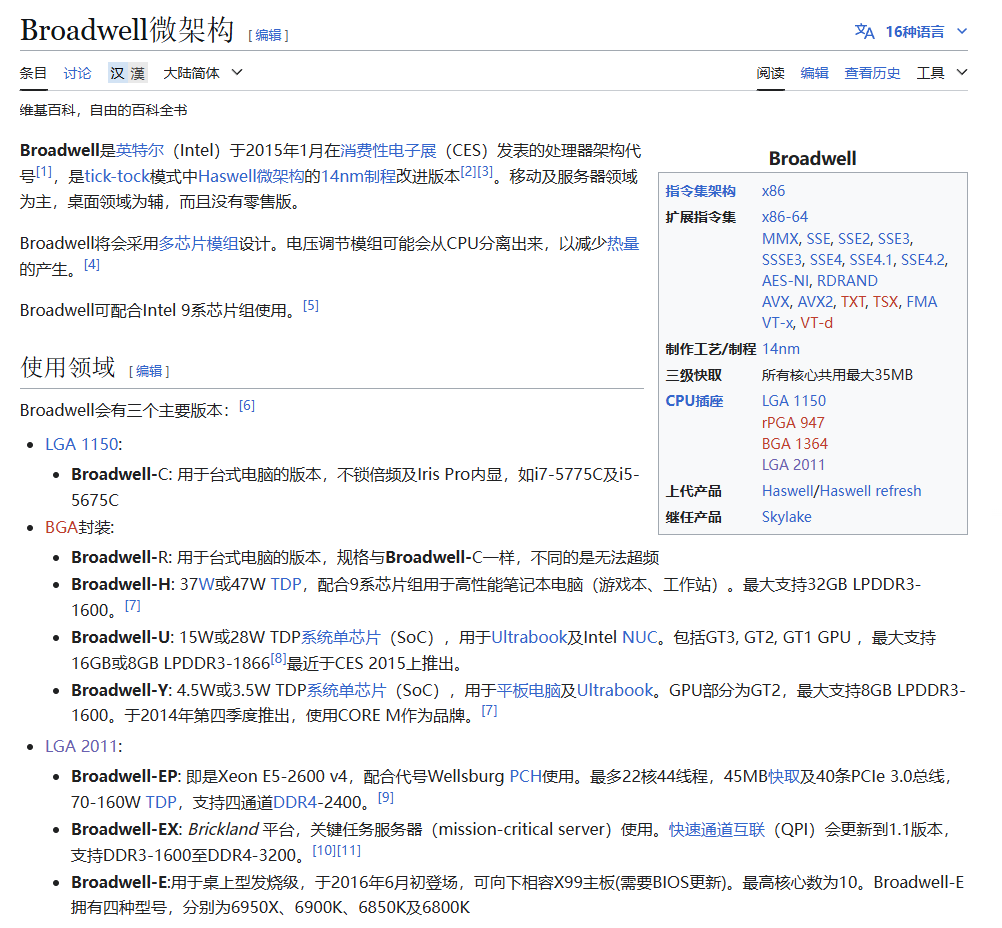Open 指令集架构 infobox label link

pos(700,191)
